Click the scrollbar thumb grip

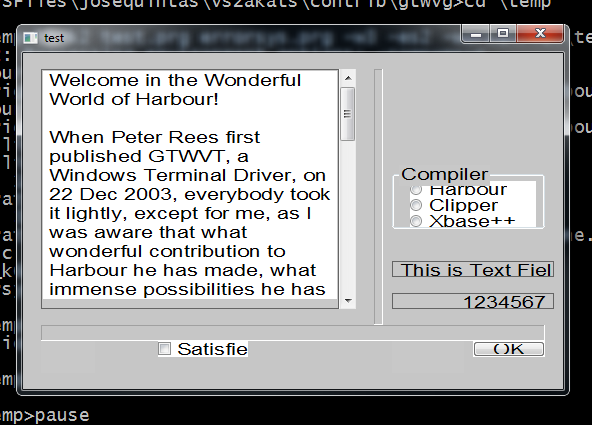click(x=348, y=114)
